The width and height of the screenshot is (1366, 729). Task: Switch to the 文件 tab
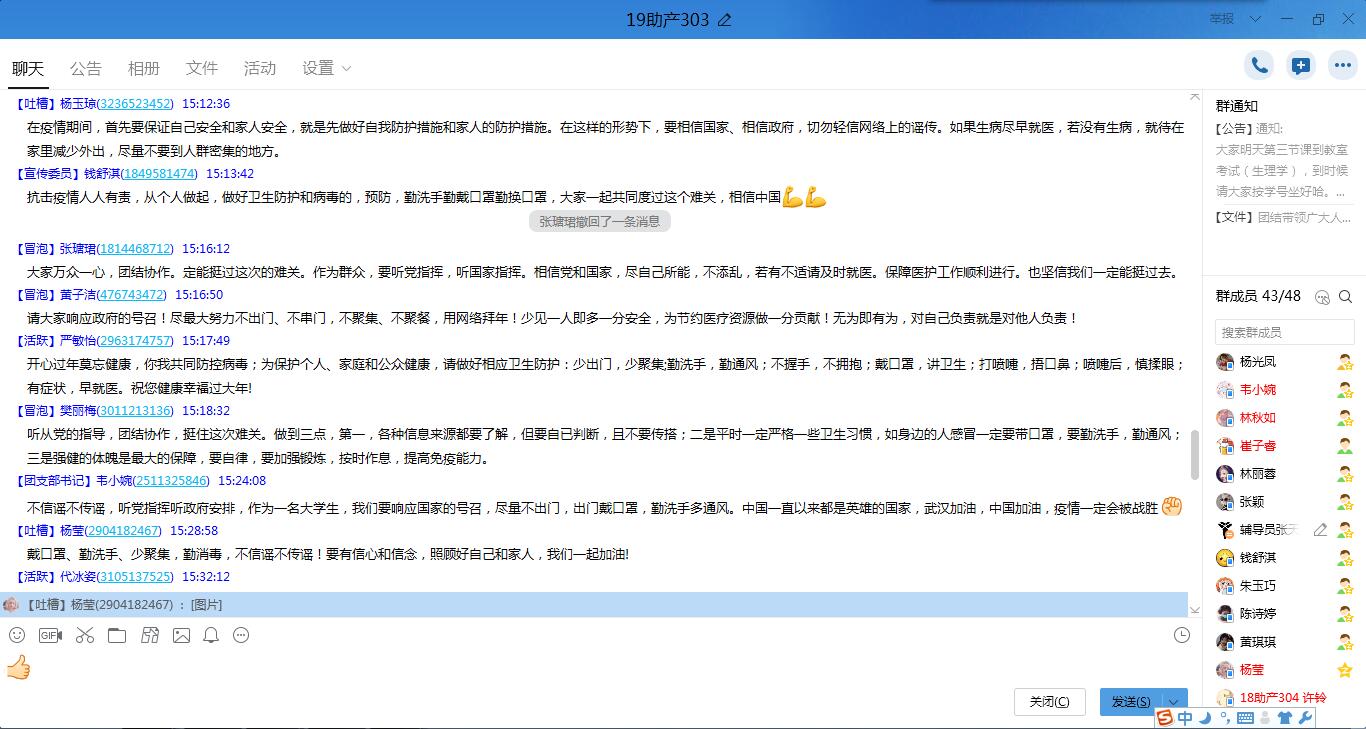[x=202, y=68]
